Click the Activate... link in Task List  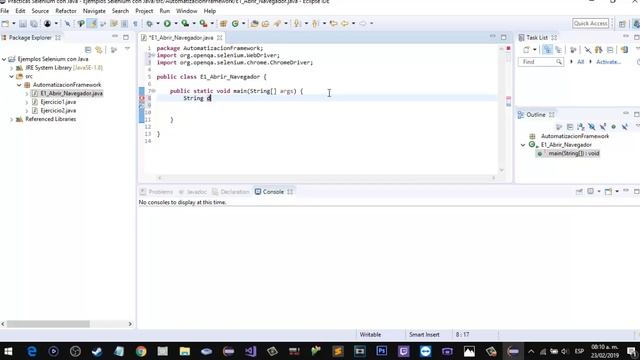click(x=608, y=62)
